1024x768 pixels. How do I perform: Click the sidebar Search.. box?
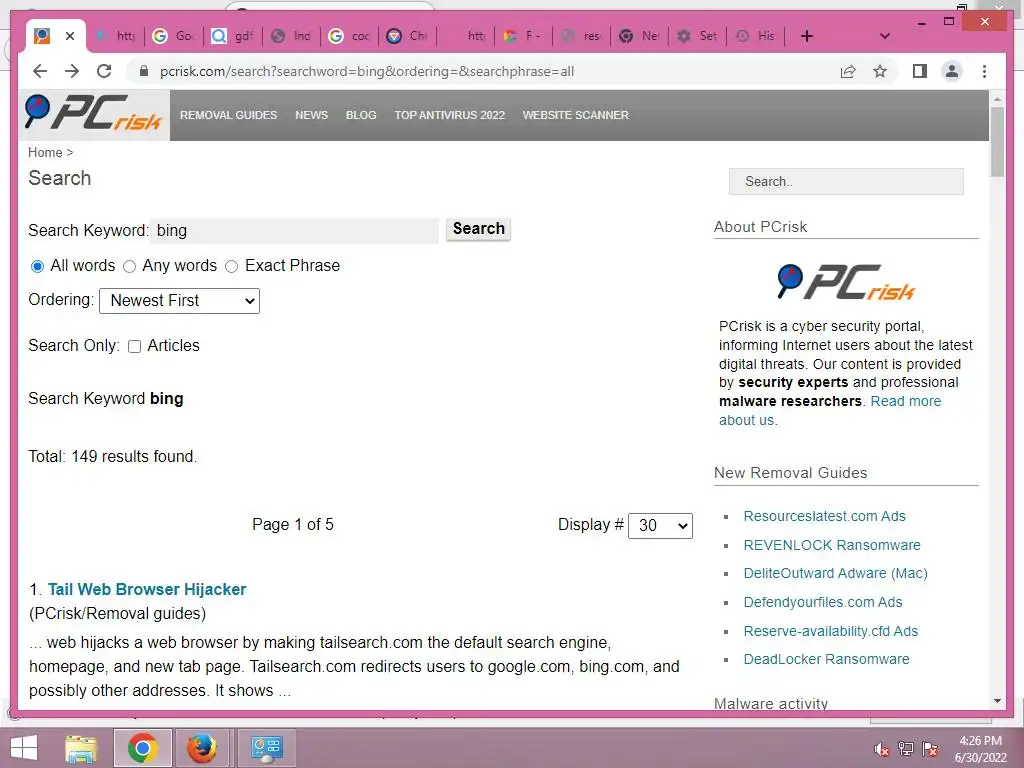(x=846, y=182)
